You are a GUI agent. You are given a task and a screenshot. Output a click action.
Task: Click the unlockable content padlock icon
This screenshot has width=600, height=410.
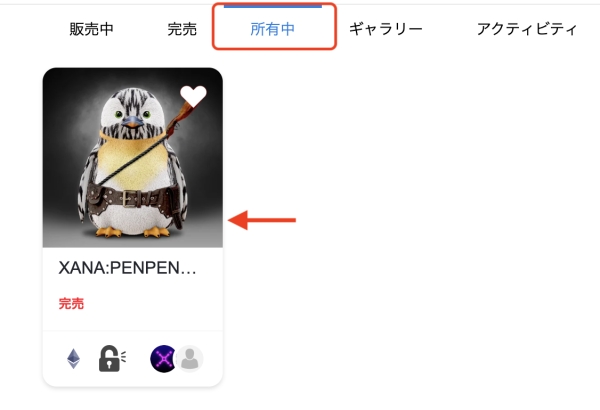(x=112, y=359)
